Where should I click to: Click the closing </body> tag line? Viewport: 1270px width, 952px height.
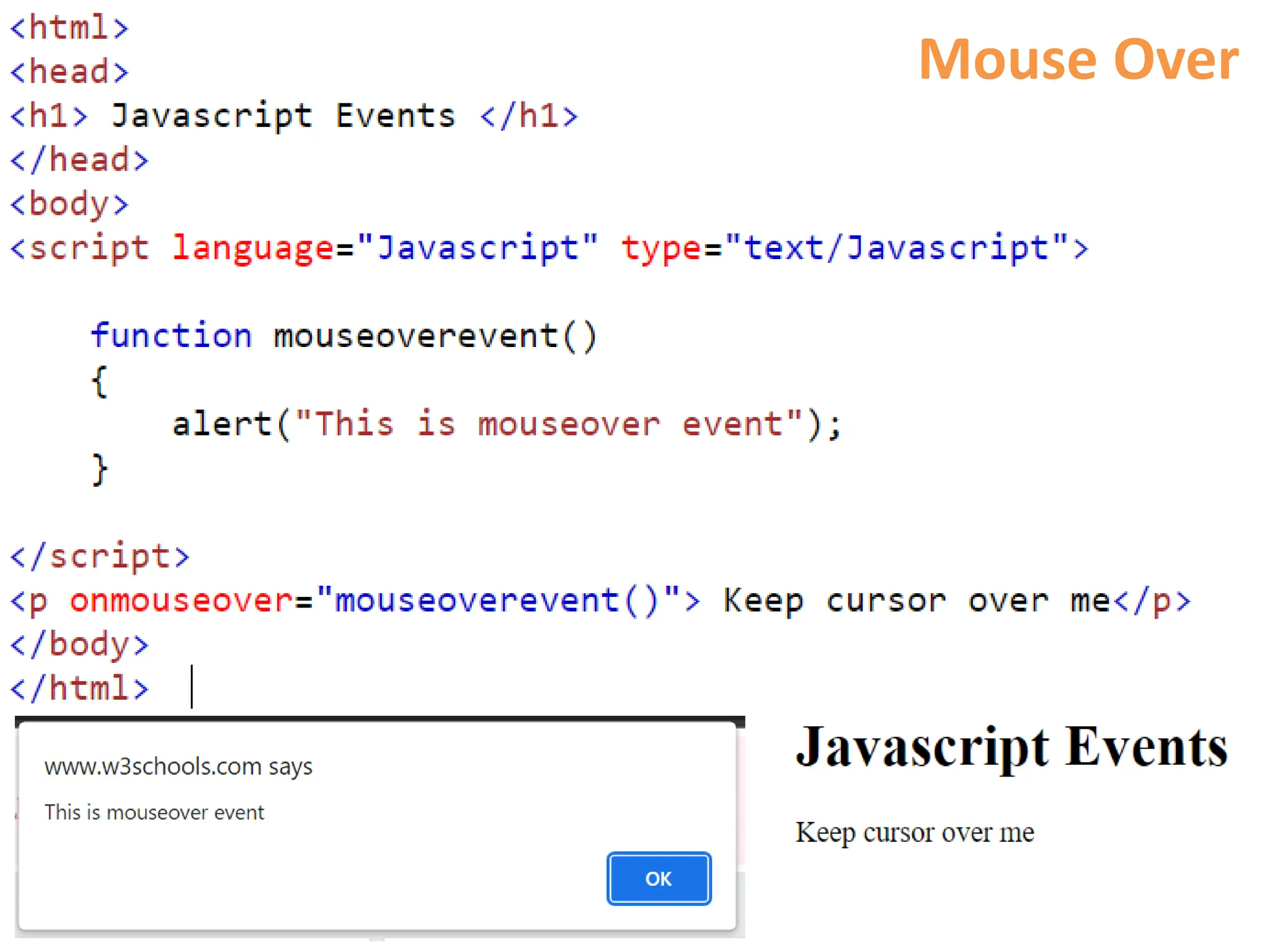[x=79, y=645]
